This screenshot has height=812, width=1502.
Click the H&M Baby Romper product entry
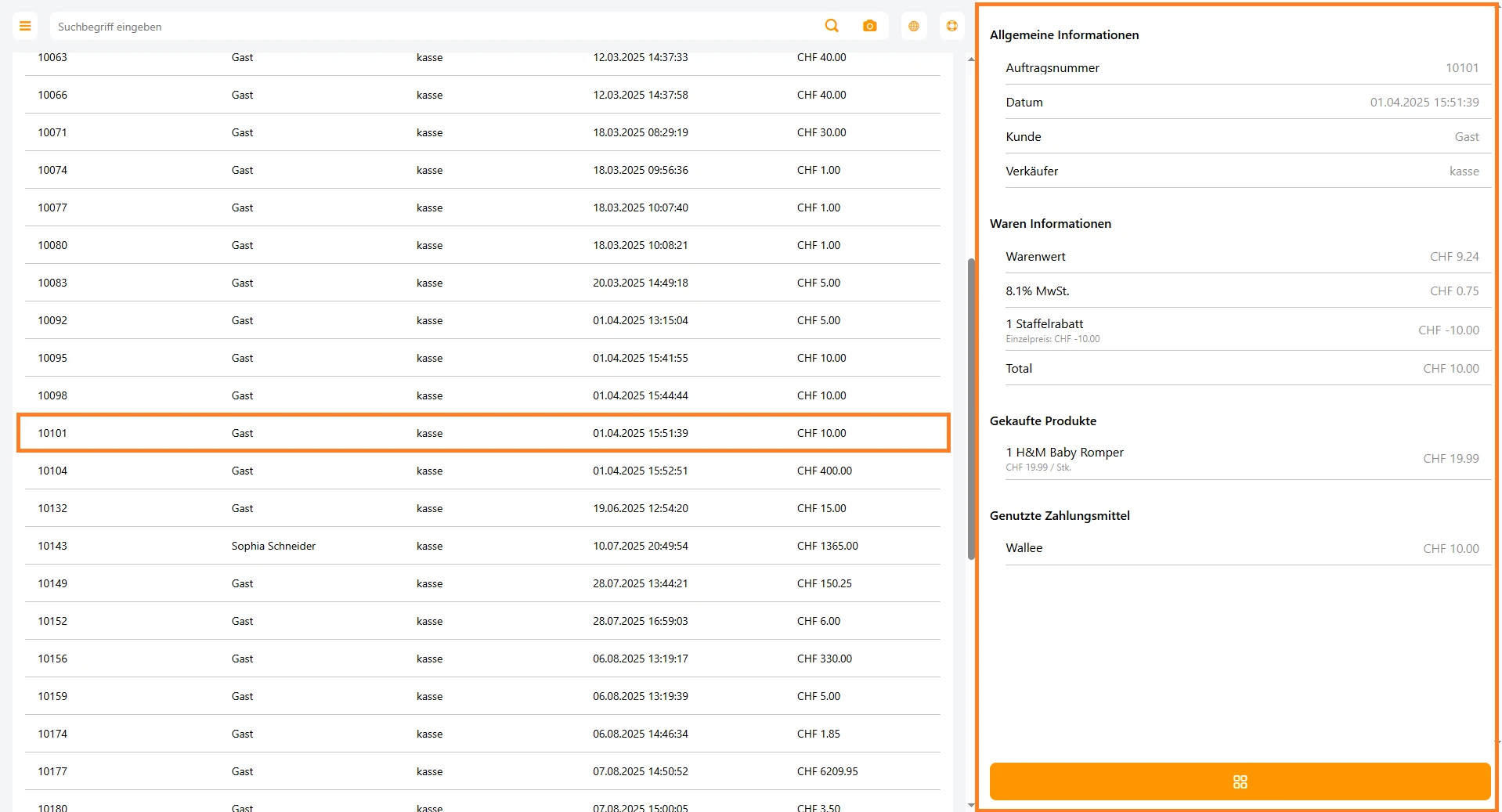1241,459
